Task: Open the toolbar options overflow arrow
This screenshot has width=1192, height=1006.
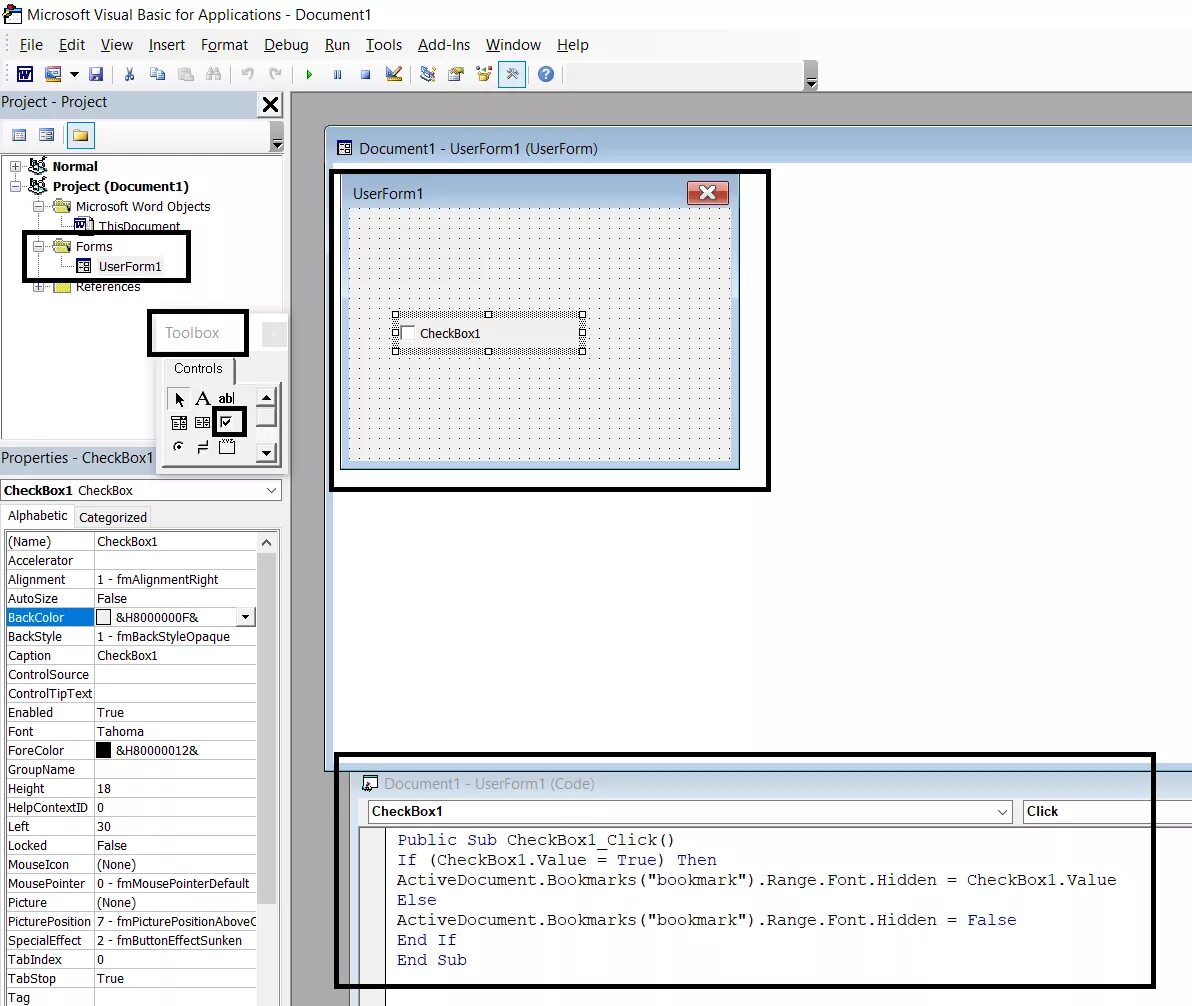Action: (x=811, y=76)
